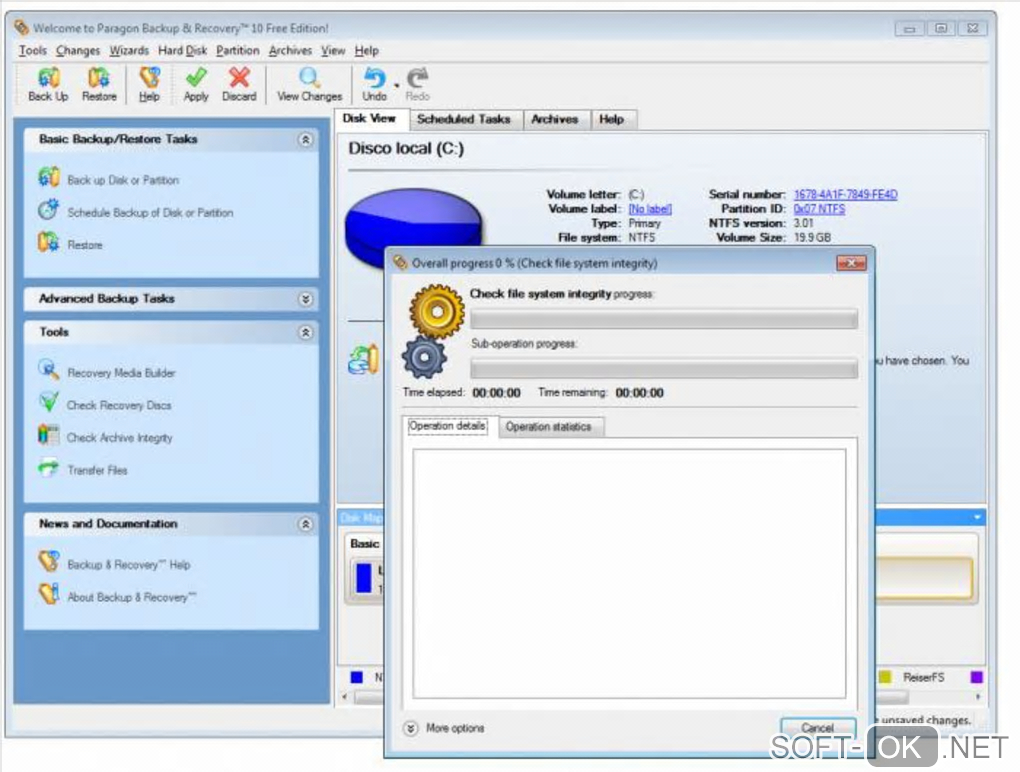Switch to the Disk View tab

click(369, 118)
